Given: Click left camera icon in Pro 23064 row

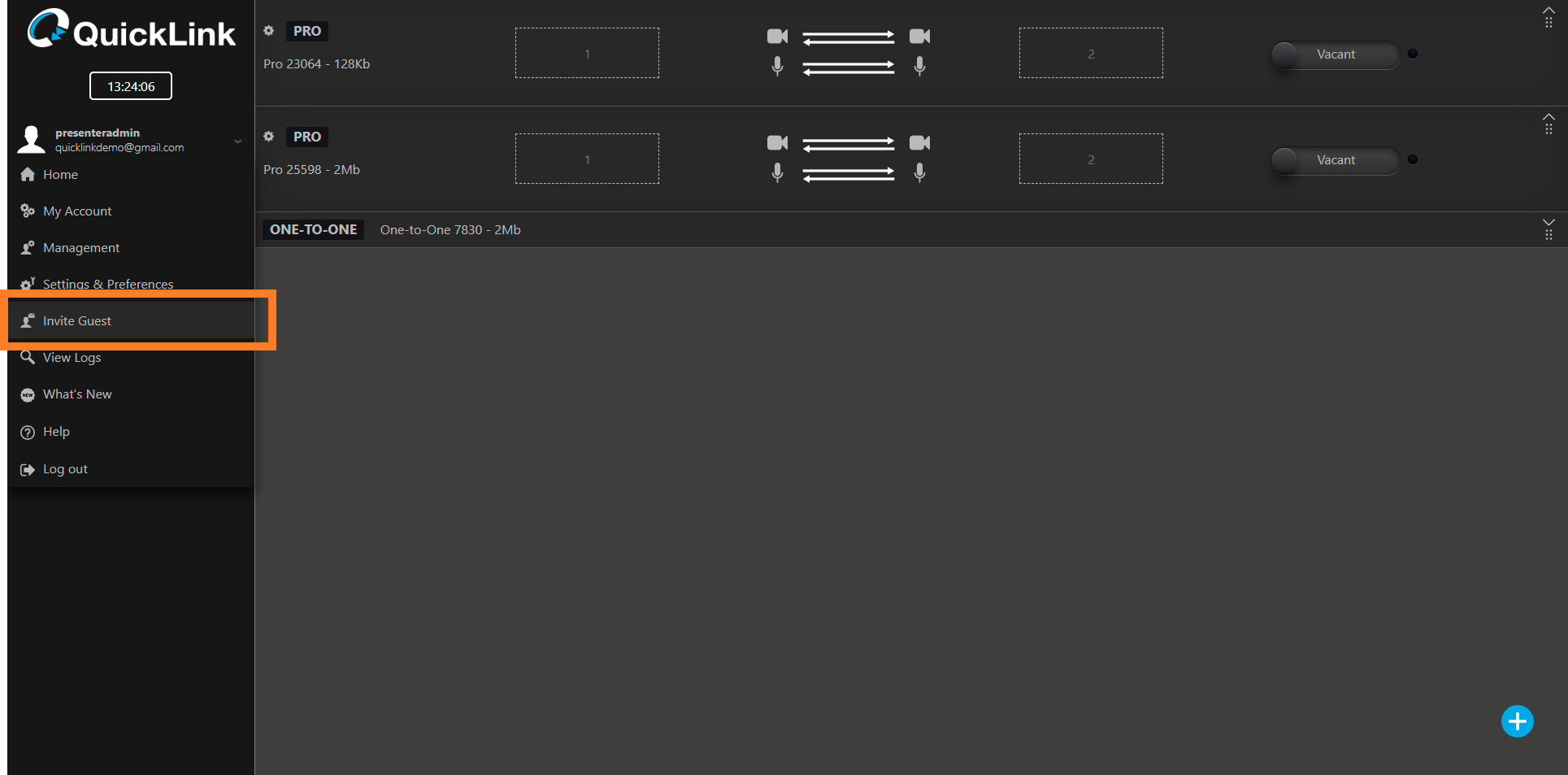Looking at the screenshot, I should pyautogui.click(x=777, y=37).
